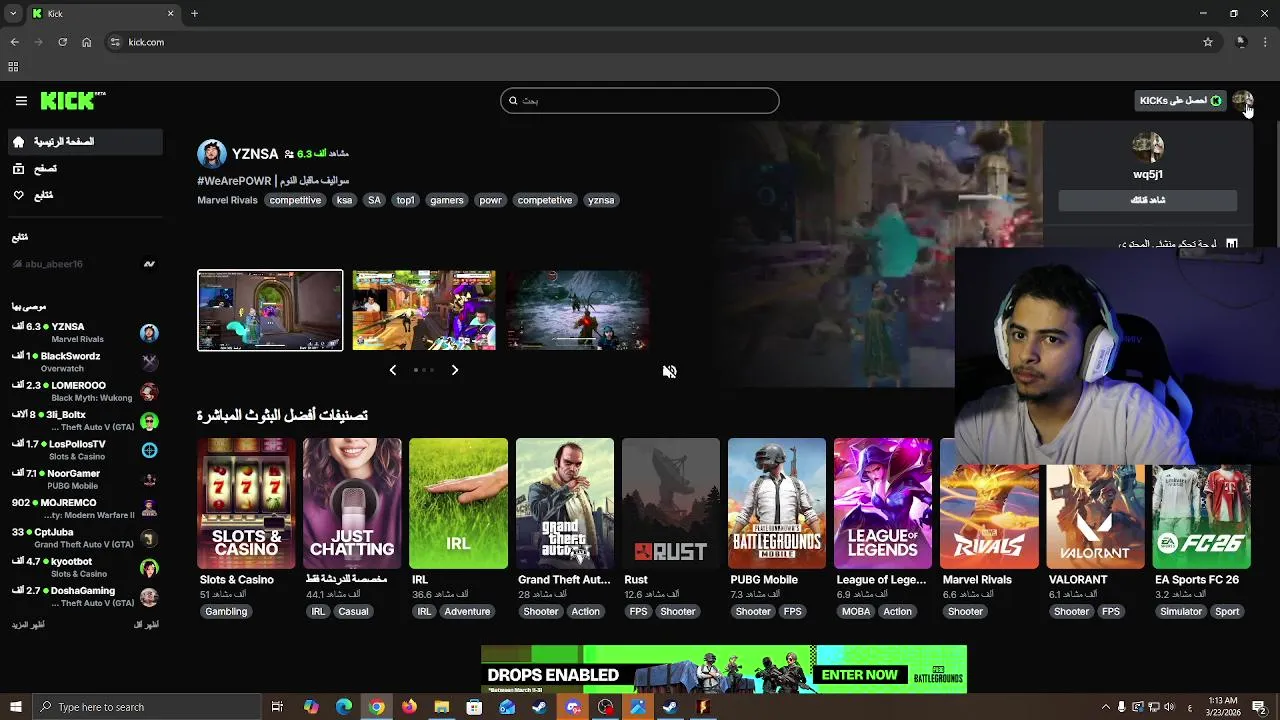Open Grand Theft Auto V category cover

[x=565, y=503]
